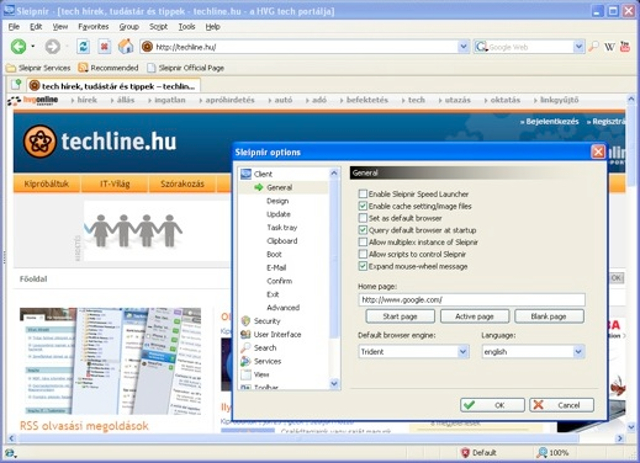Viewport: 640px width, 463px height.
Task: Open the Favorites menu
Action: (93, 27)
